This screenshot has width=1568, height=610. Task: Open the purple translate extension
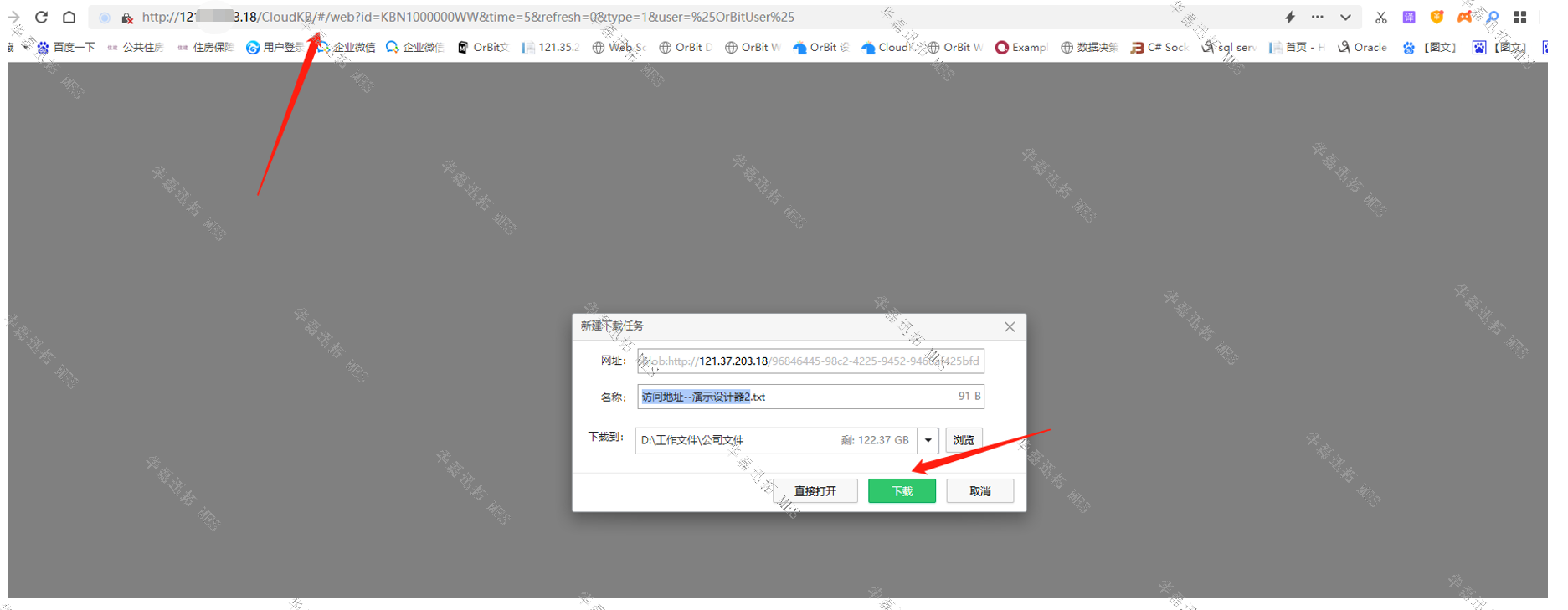click(1409, 17)
